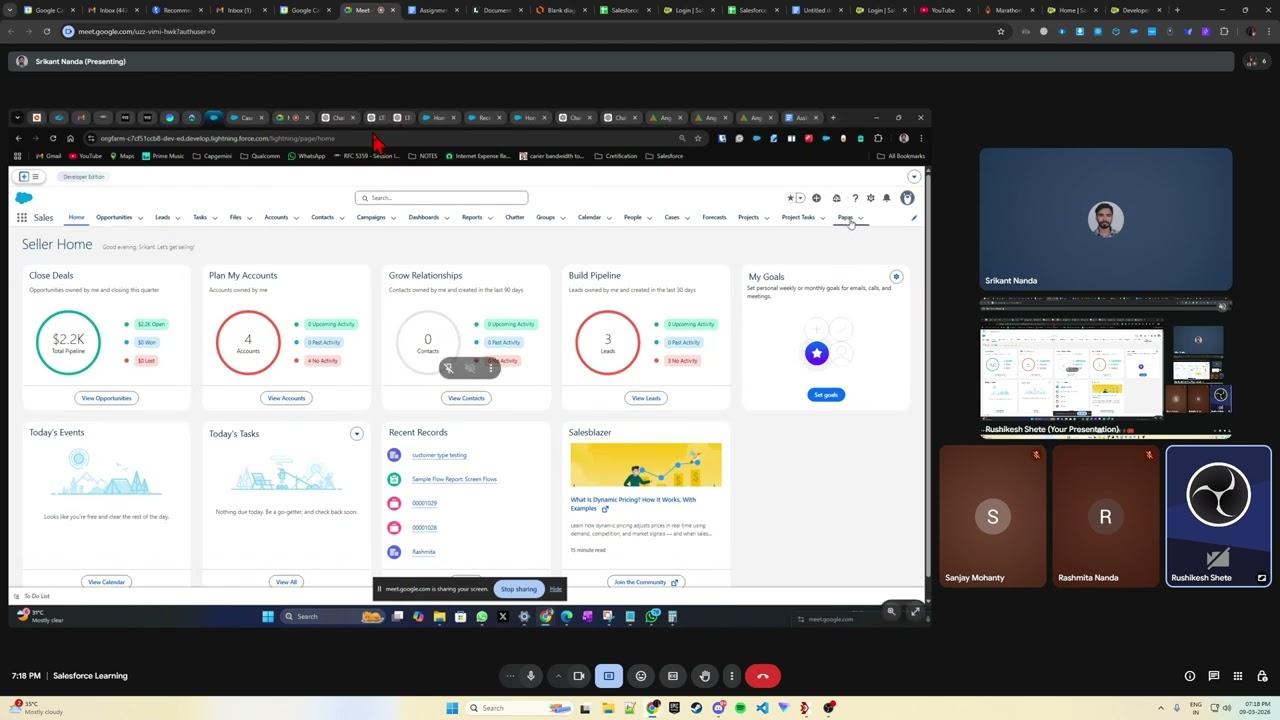The width and height of the screenshot is (1280, 720).
Task: Click the View Accounts button
Action: point(286,398)
